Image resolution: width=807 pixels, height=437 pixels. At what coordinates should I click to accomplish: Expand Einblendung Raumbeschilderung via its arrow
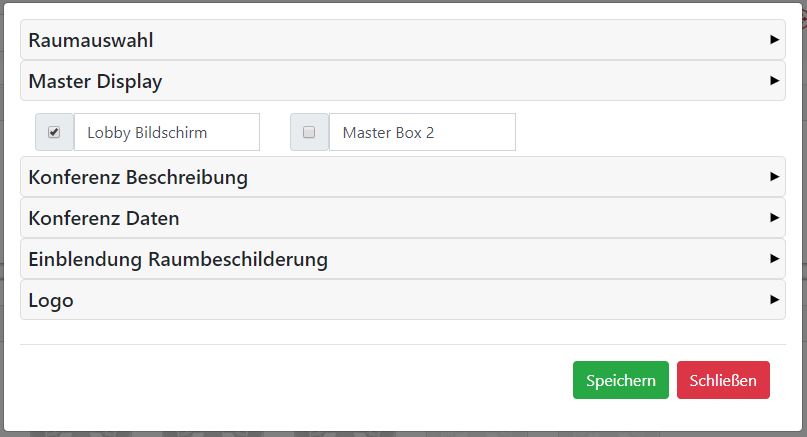click(775, 258)
